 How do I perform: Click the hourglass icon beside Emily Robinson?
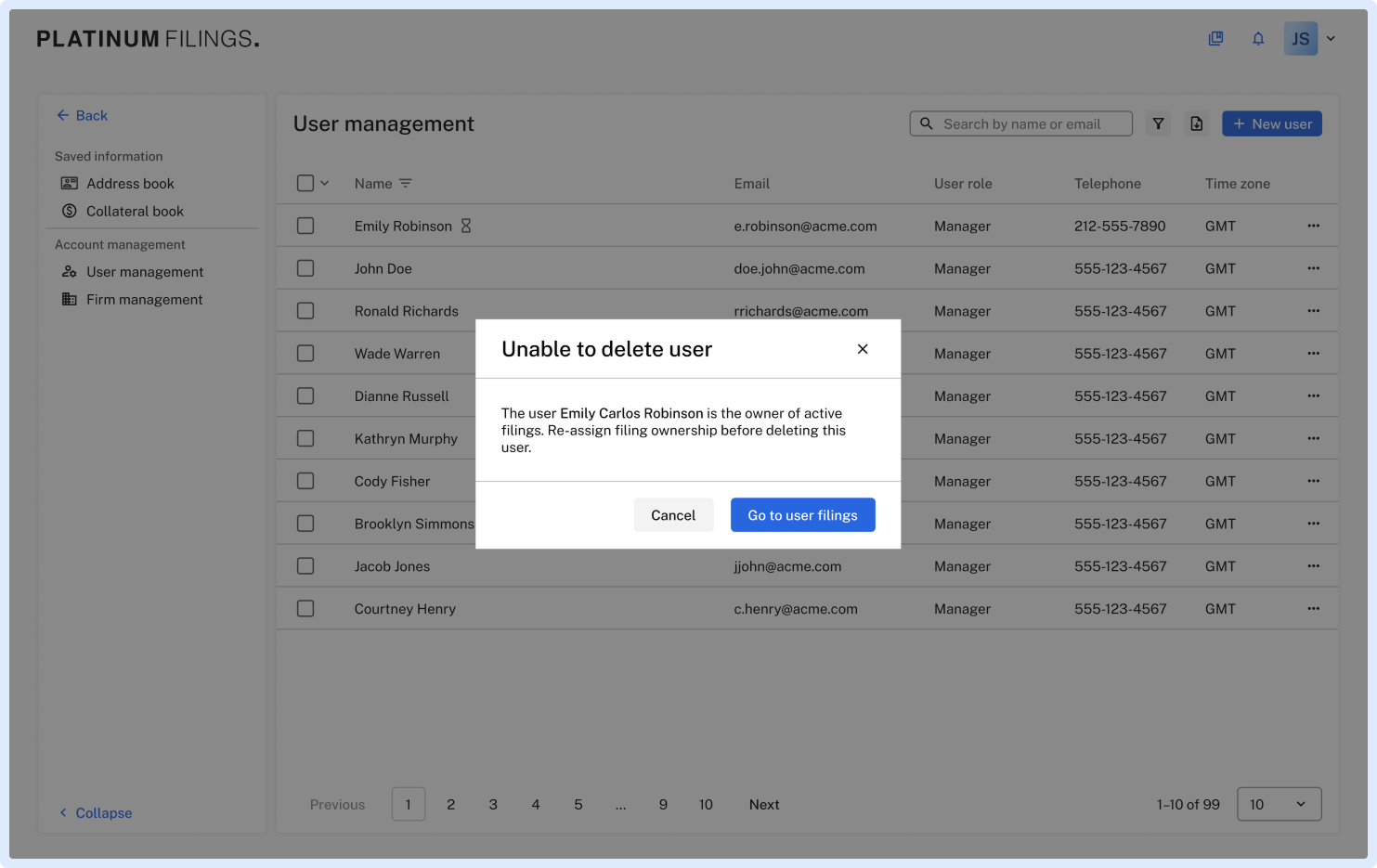coord(466,226)
